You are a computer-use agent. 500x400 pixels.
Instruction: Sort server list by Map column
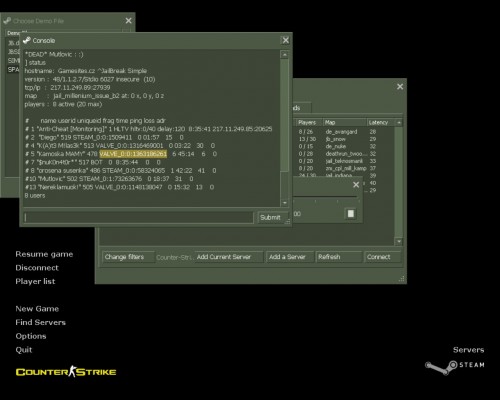tap(345, 122)
